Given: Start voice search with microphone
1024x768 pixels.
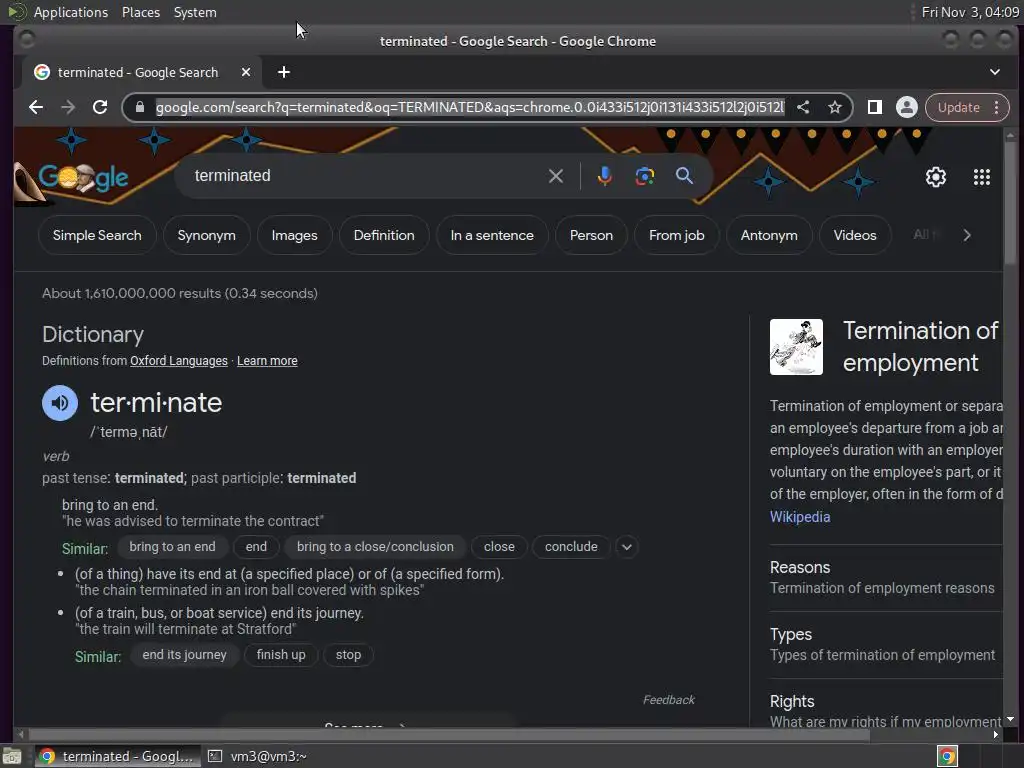Looking at the screenshot, I should (x=605, y=176).
